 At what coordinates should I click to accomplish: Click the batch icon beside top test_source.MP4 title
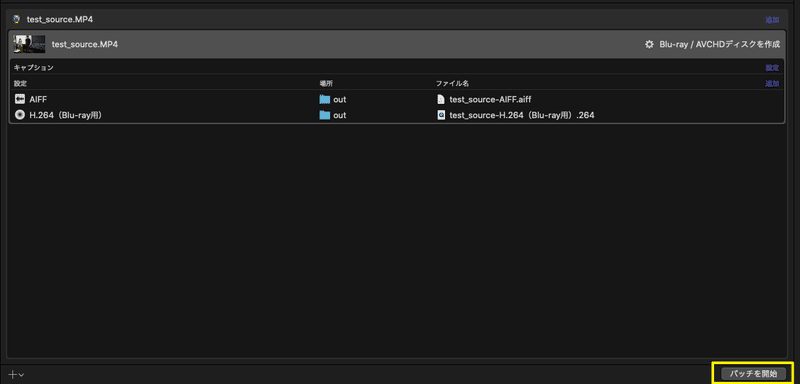17,19
